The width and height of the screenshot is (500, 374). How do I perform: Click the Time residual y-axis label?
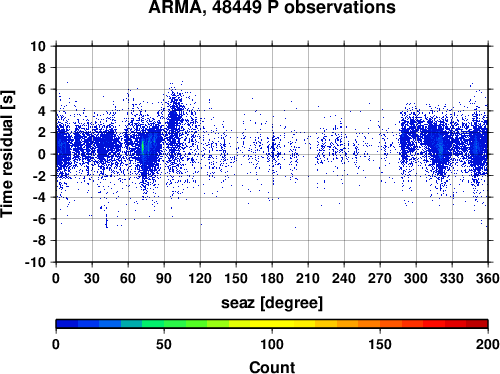(x=7, y=154)
